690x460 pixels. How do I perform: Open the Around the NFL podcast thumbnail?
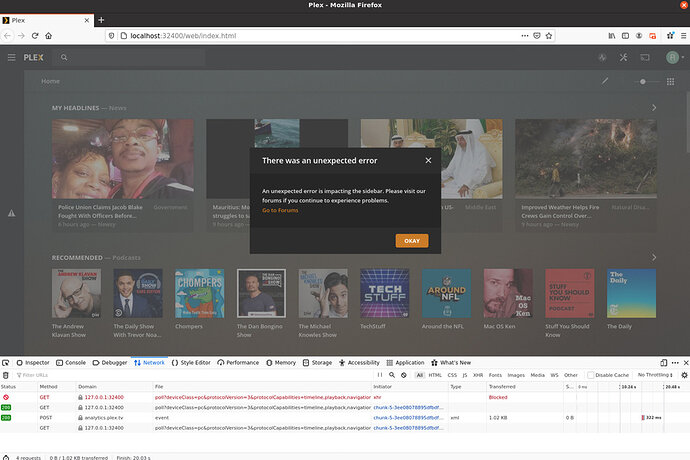pos(446,293)
